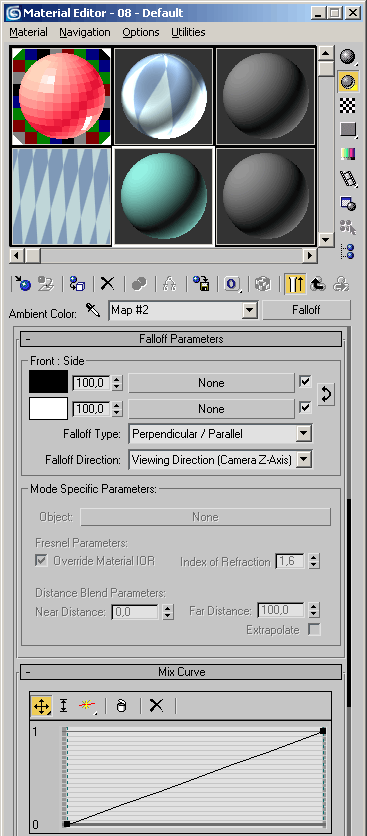Click the Swap Colors/Maps arrow button
367x836 pixels.
pos(326,395)
